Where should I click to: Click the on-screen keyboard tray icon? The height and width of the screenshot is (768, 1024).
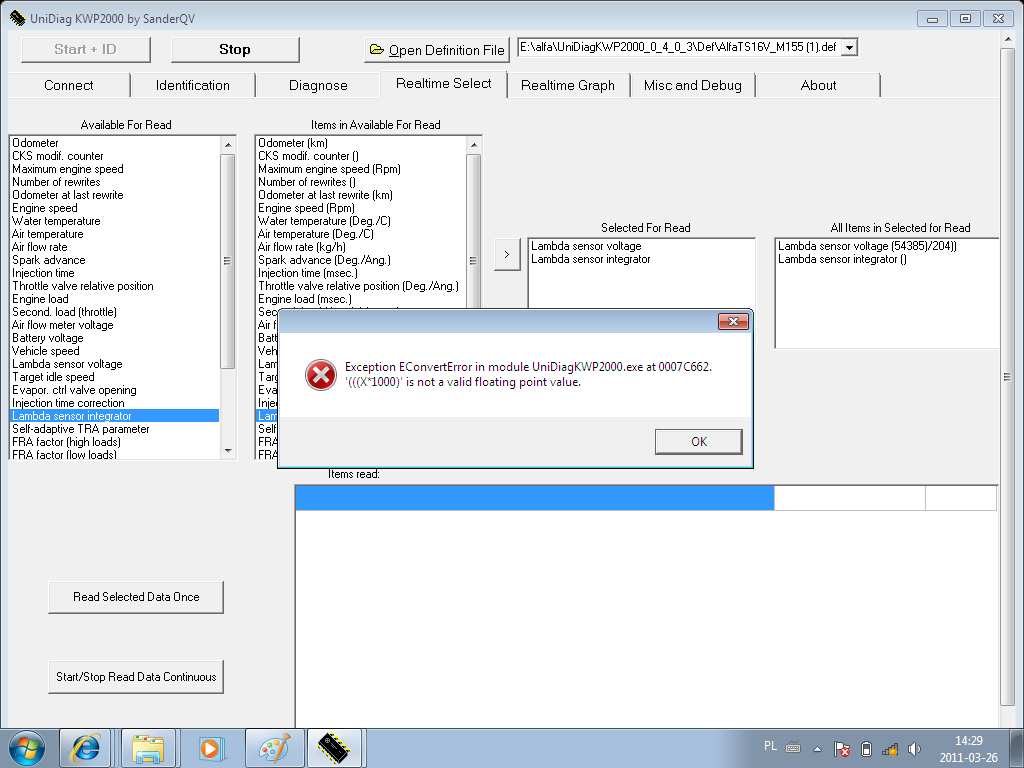pos(793,747)
